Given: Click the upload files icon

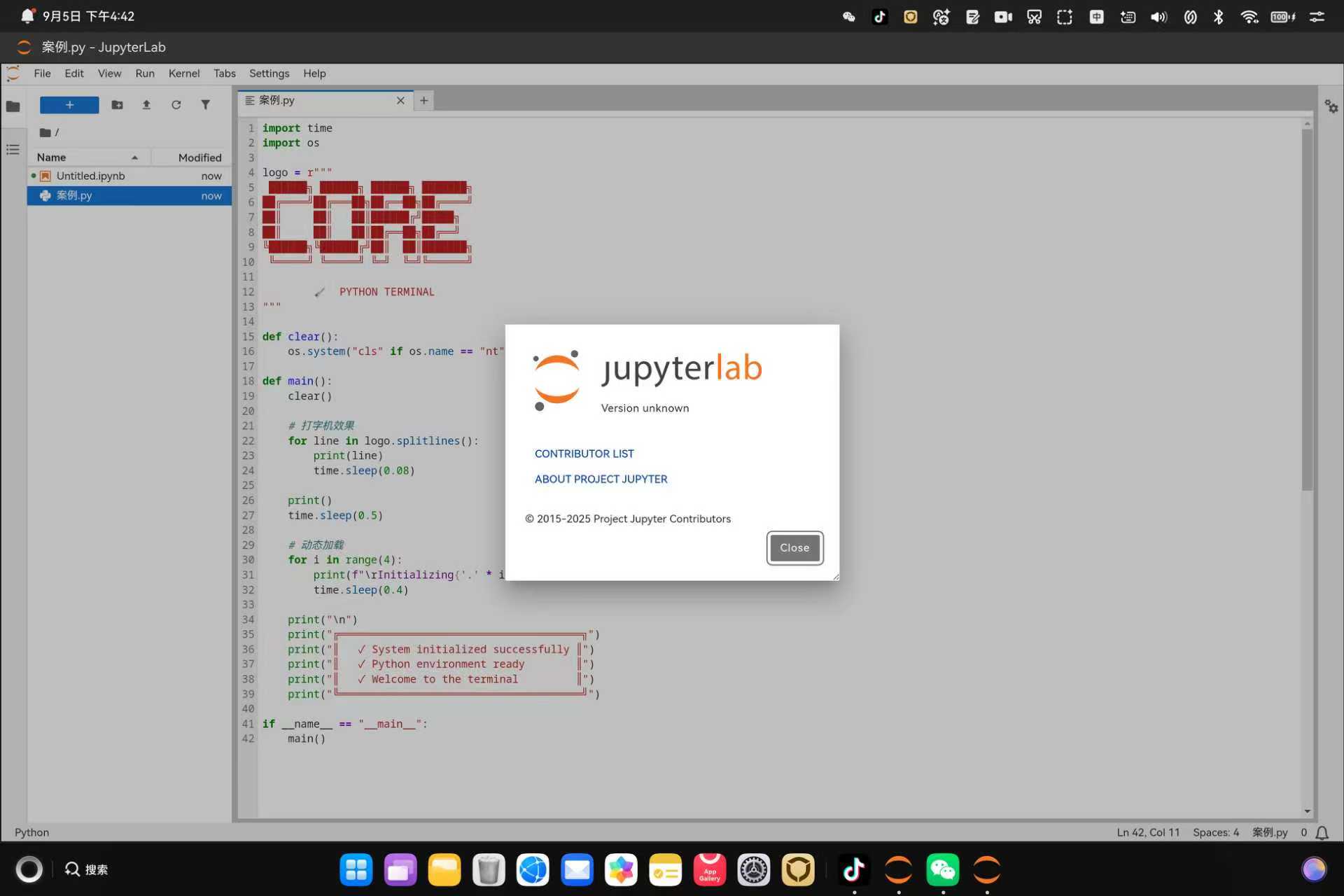Looking at the screenshot, I should (x=146, y=105).
